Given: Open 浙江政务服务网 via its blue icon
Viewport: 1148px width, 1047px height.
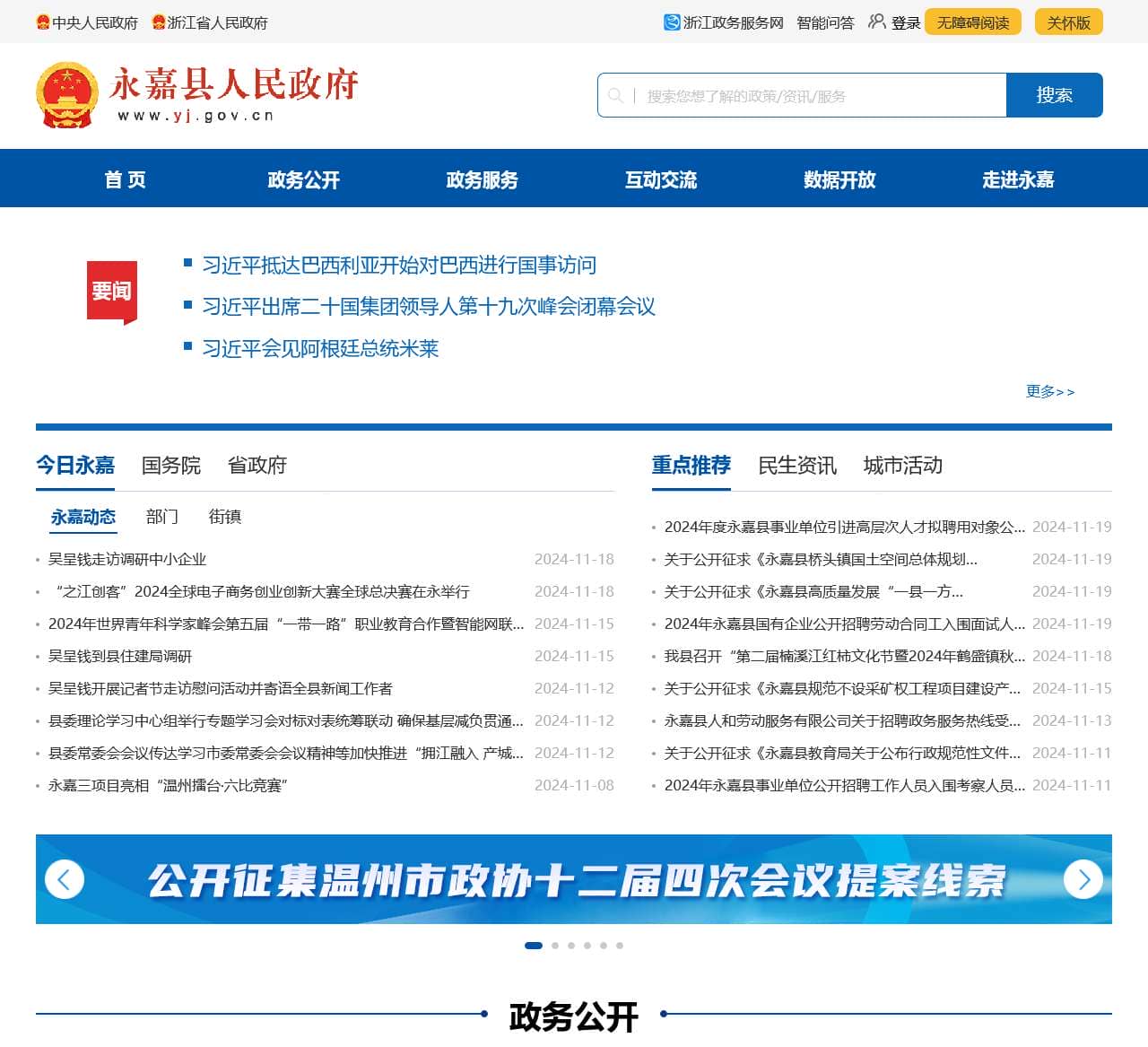Looking at the screenshot, I should [x=671, y=22].
